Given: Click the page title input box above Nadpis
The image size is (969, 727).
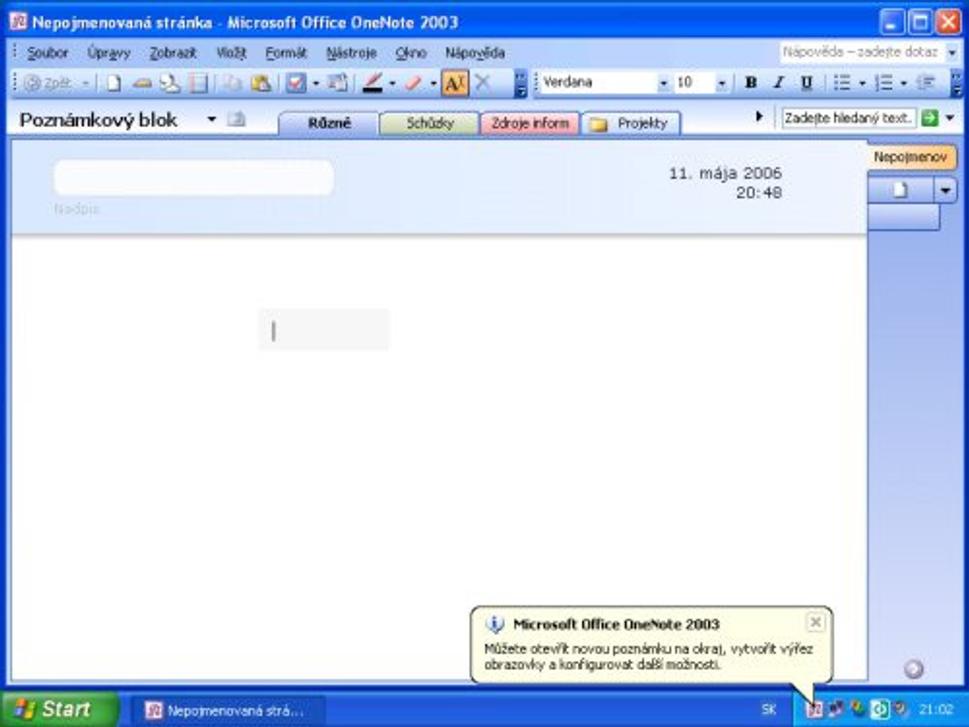Looking at the screenshot, I should (x=194, y=178).
